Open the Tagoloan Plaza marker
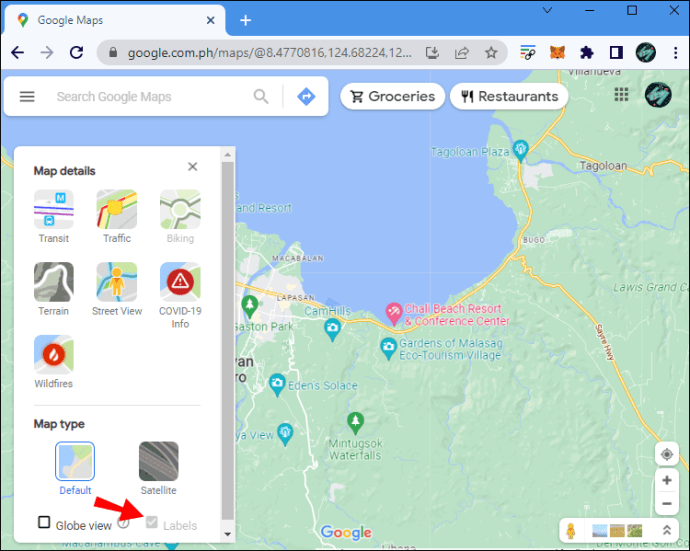 coord(521,150)
